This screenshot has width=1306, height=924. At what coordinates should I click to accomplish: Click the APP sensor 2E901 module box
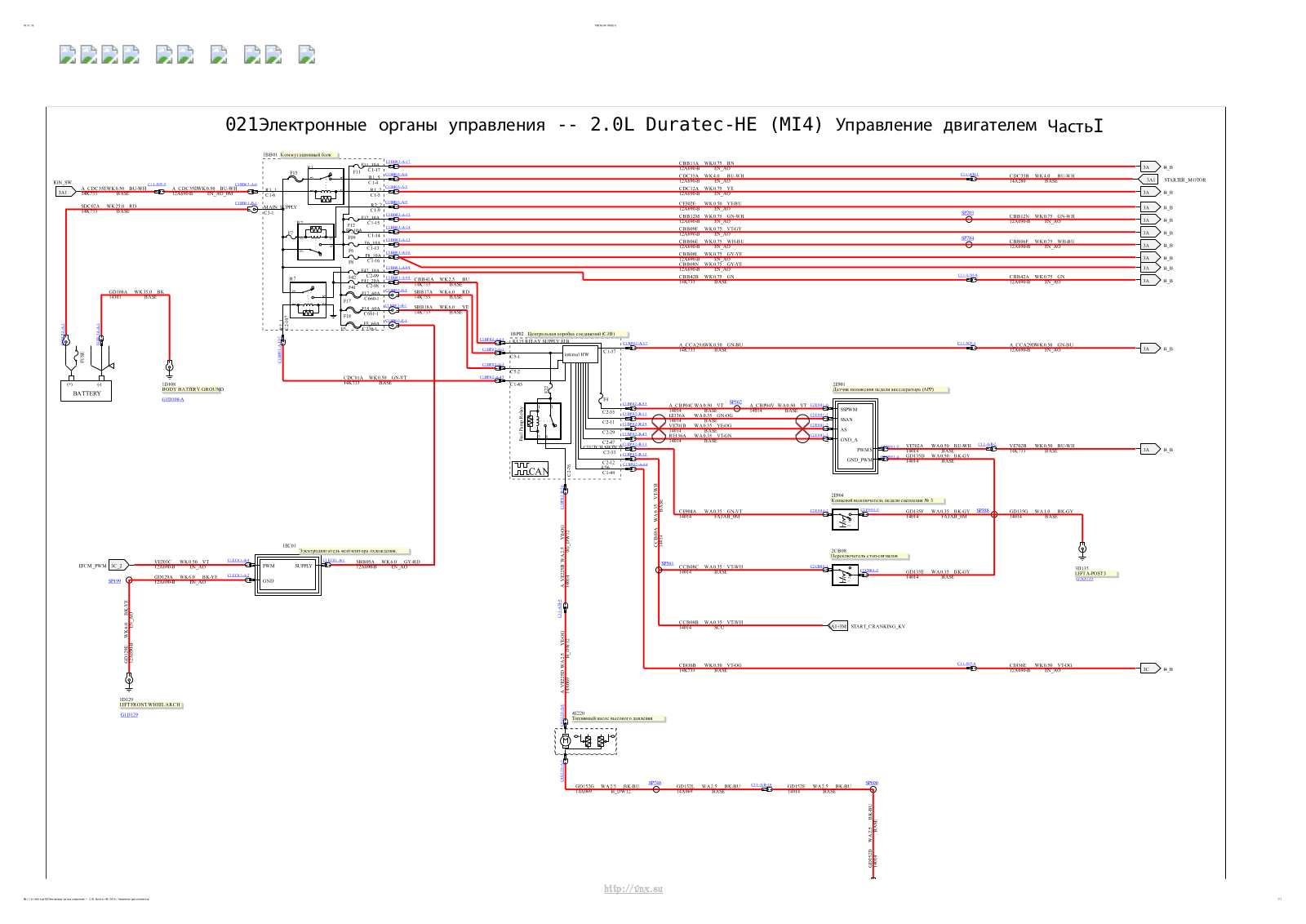coord(855,436)
